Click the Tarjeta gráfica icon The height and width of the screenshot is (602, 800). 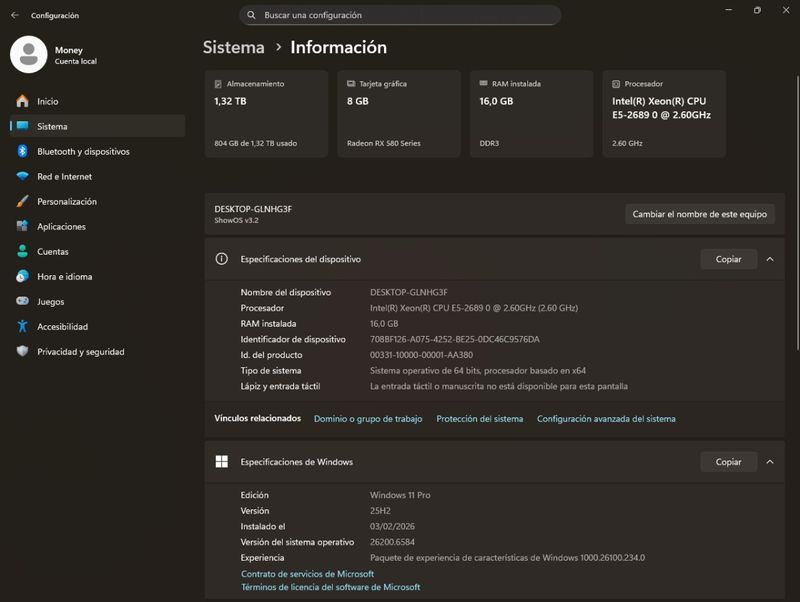click(x=351, y=84)
